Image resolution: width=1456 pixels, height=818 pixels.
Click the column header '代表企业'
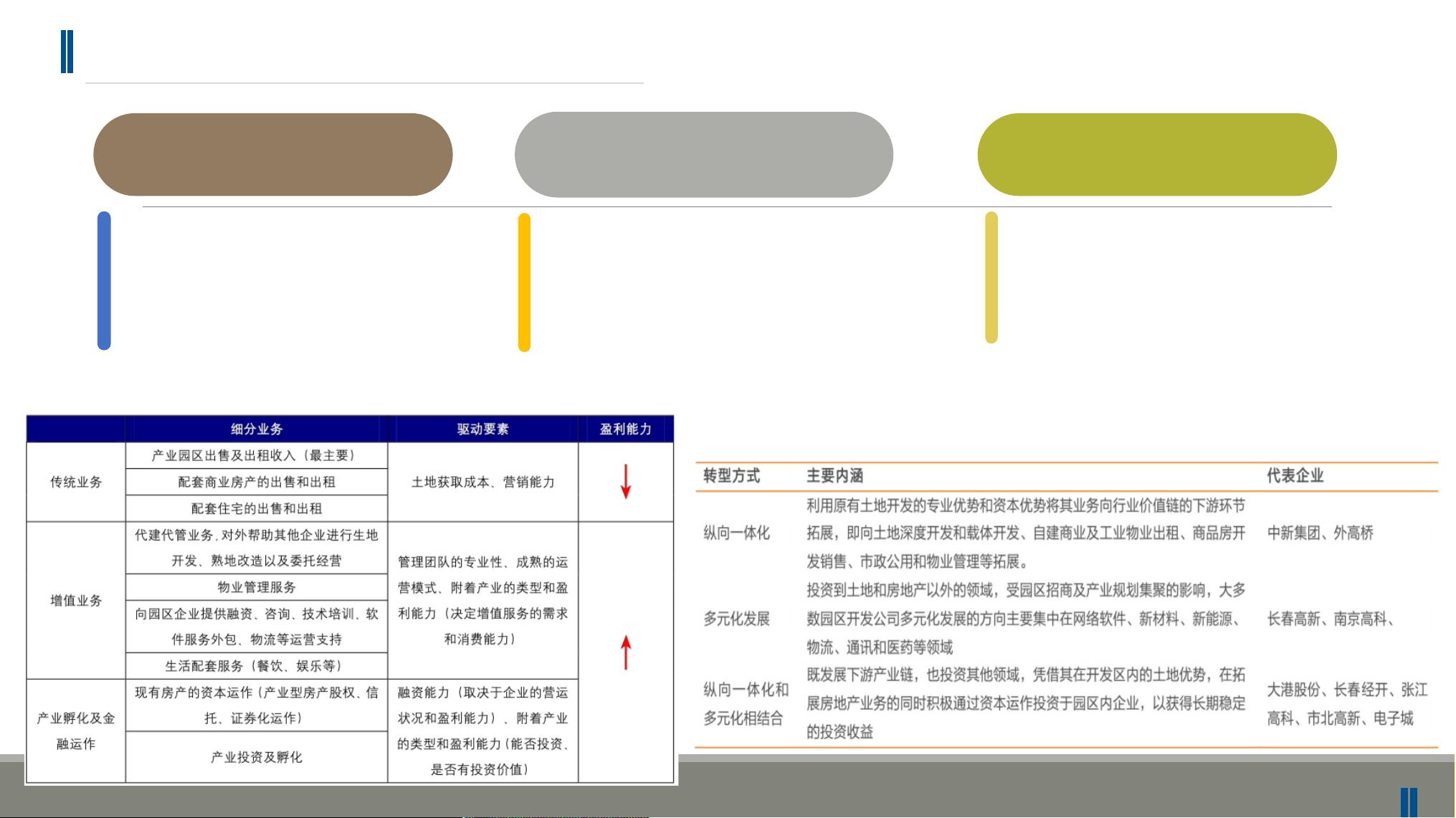[x=1295, y=475]
